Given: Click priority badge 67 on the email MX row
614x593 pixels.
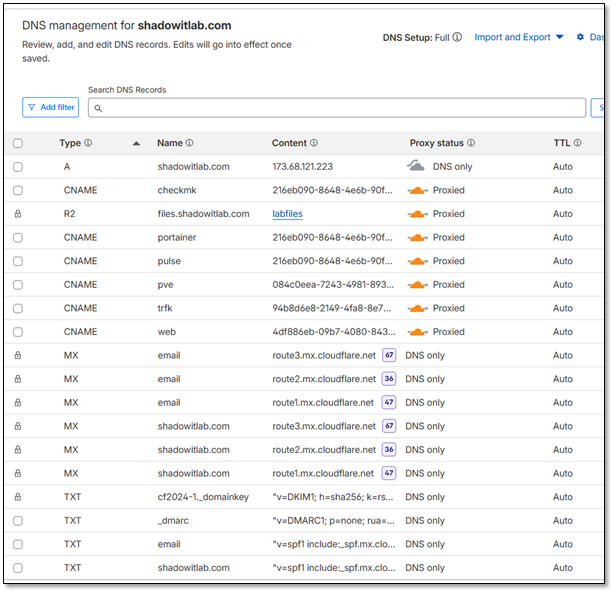Looking at the screenshot, I should click(x=389, y=355).
